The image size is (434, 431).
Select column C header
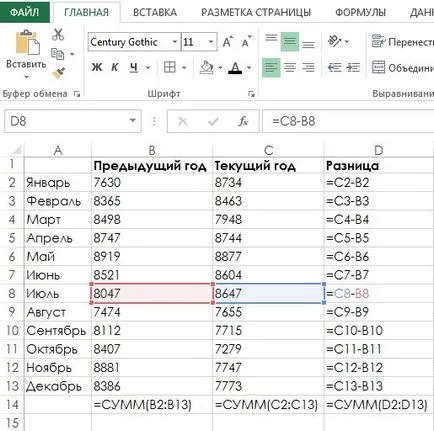point(268,150)
